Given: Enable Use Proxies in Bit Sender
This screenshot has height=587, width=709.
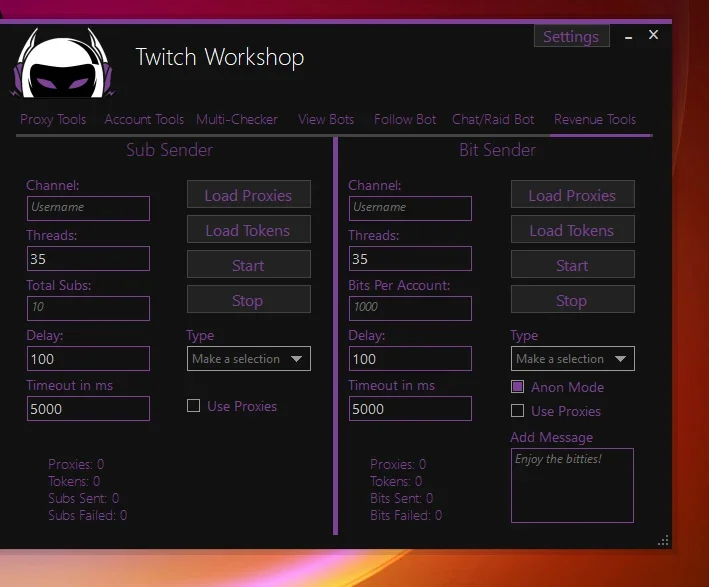Looking at the screenshot, I should [518, 411].
